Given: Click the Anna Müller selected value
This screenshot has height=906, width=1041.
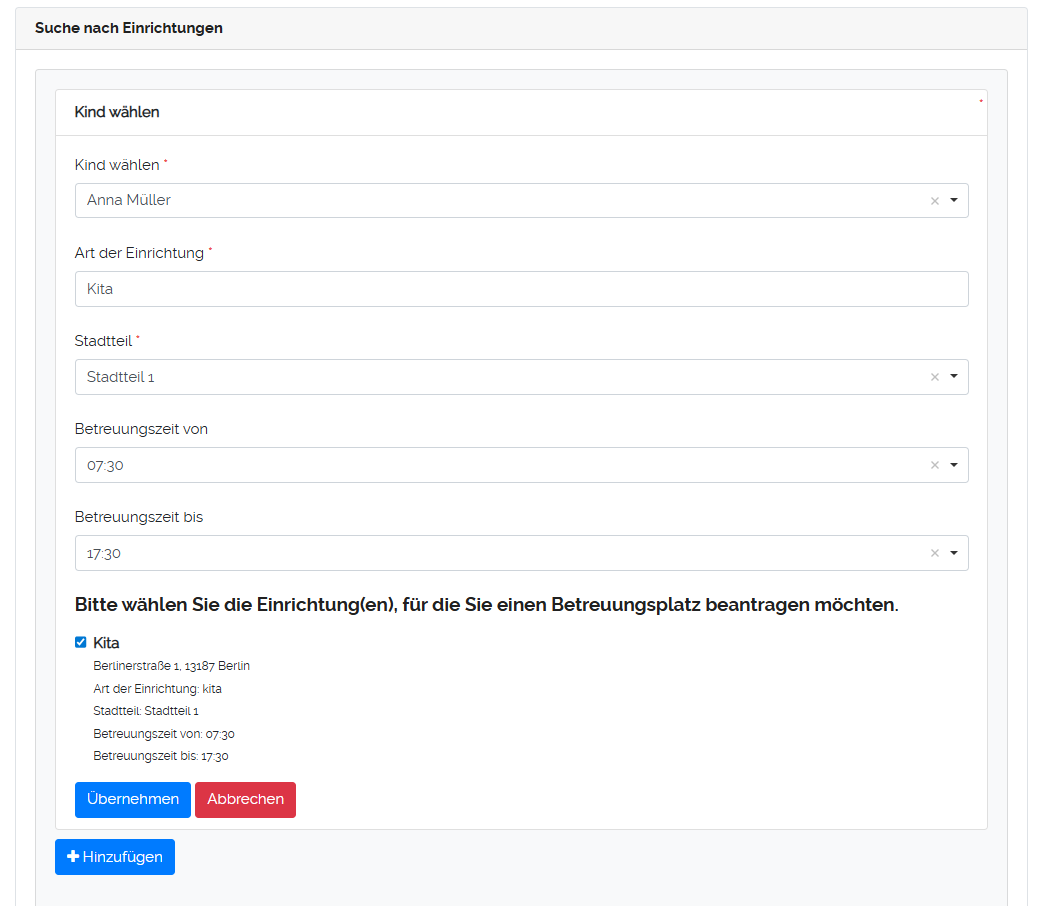Looking at the screenshot, I should 129,200.
